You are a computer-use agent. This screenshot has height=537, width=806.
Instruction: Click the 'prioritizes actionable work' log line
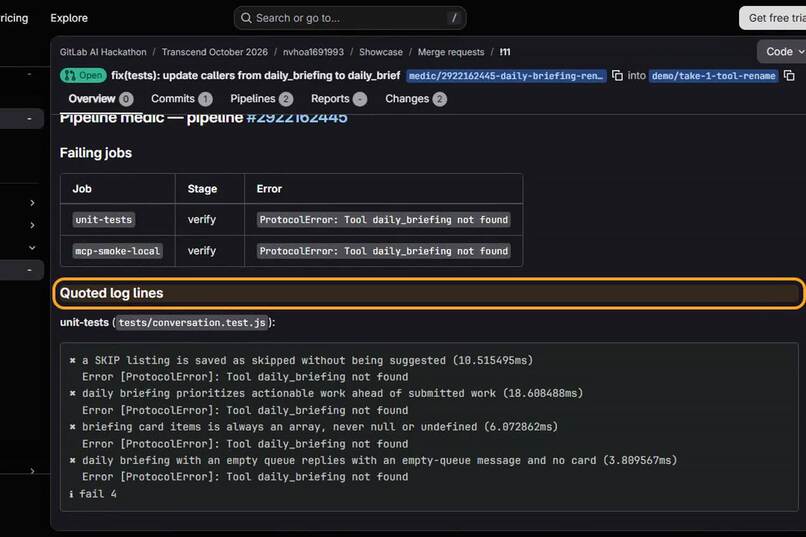click(x=326, y=393)
